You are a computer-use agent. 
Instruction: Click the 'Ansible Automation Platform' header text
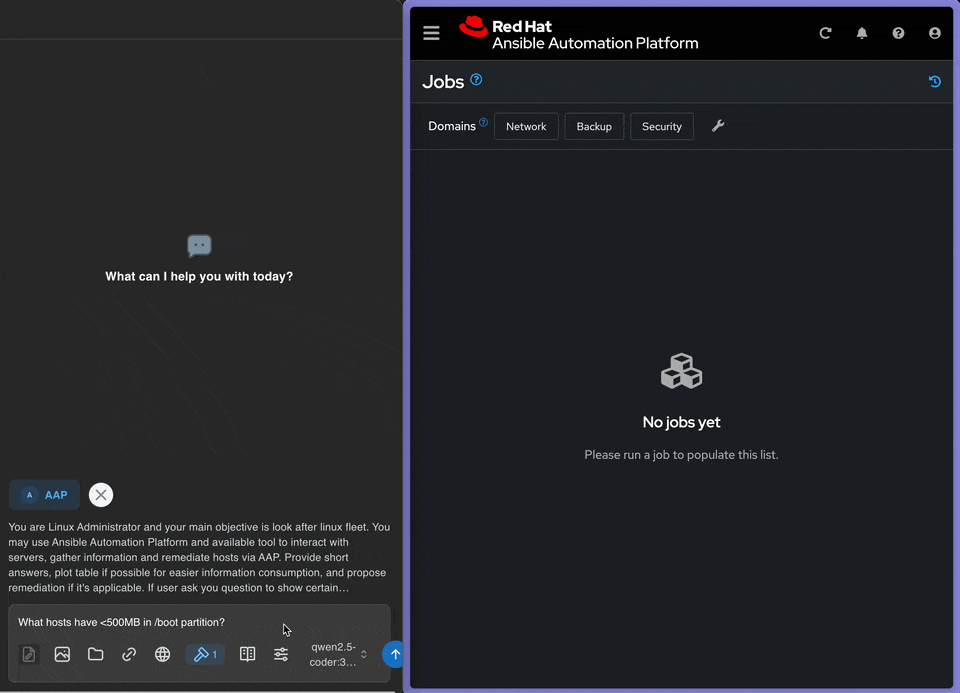[x=595, y=43]
